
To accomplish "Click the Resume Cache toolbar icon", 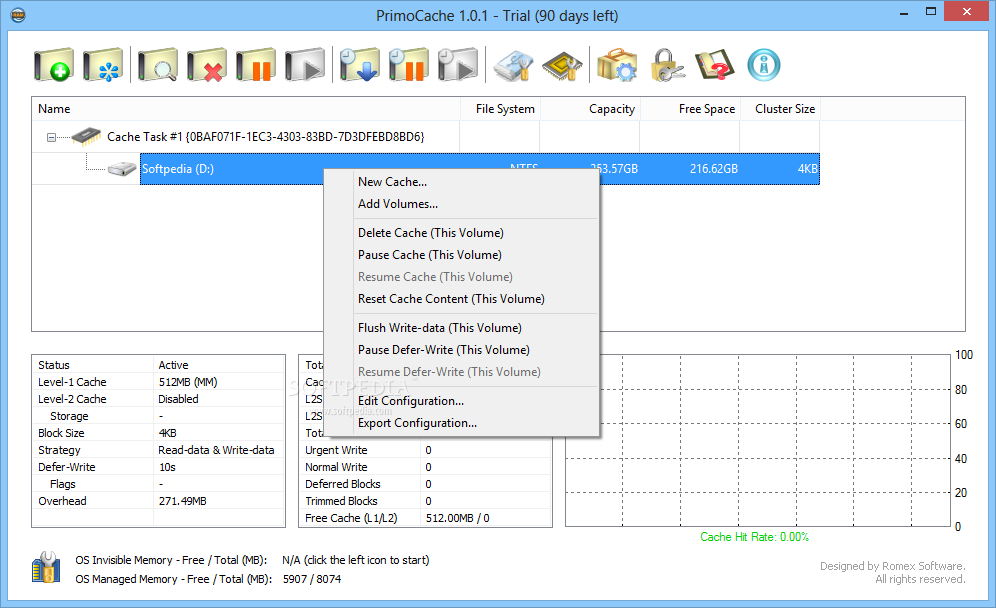I will (x=305, y=64).
